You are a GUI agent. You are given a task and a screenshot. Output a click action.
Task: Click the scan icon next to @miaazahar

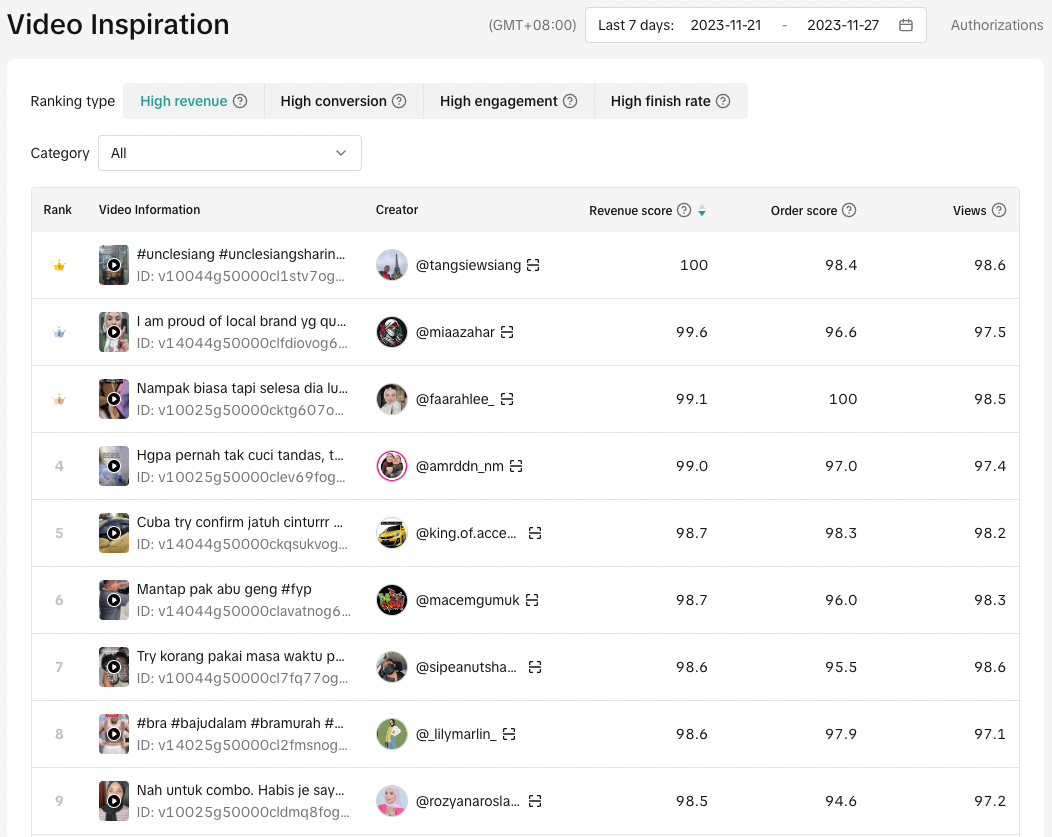click(x=507, y=332)
